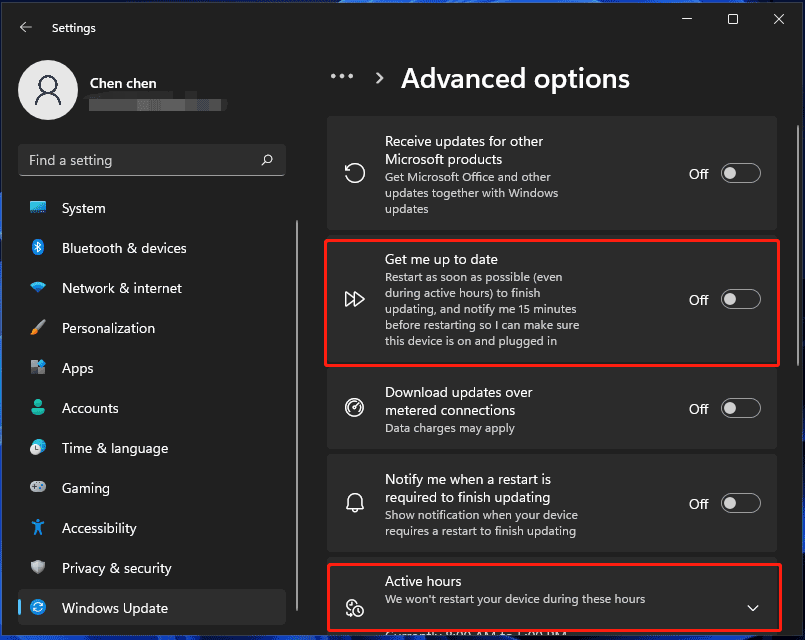Open Gaming settings

tap(84, 488)
